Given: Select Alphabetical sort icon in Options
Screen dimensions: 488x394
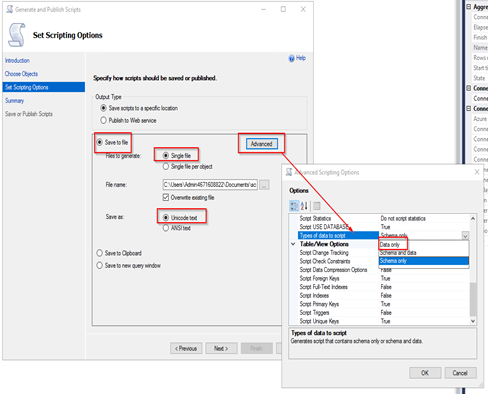Looking at the screenshot, I should [304, 206].
